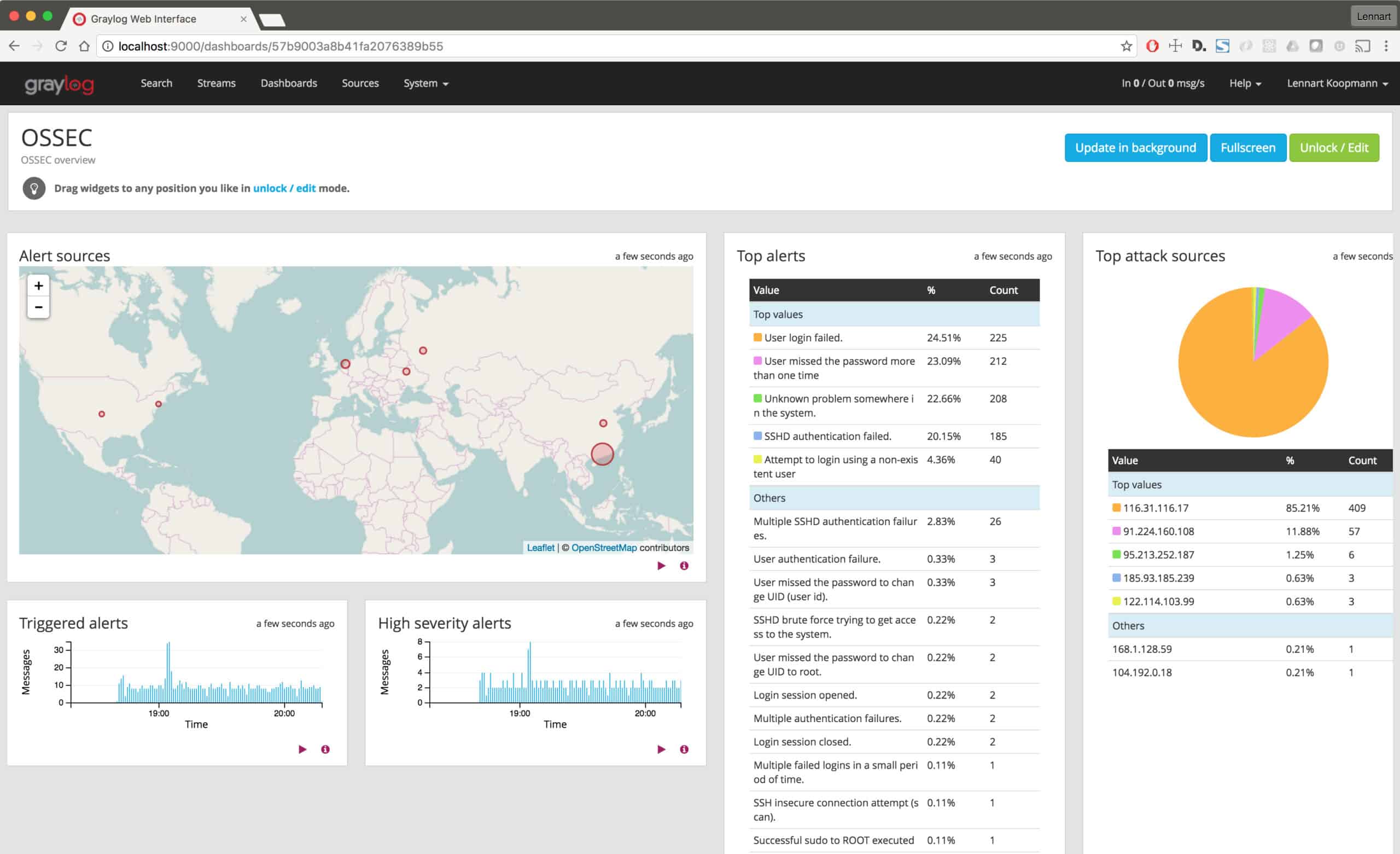Click the OSSEC dashboard title
The image size is (1400, 854).
click(56, 138)
